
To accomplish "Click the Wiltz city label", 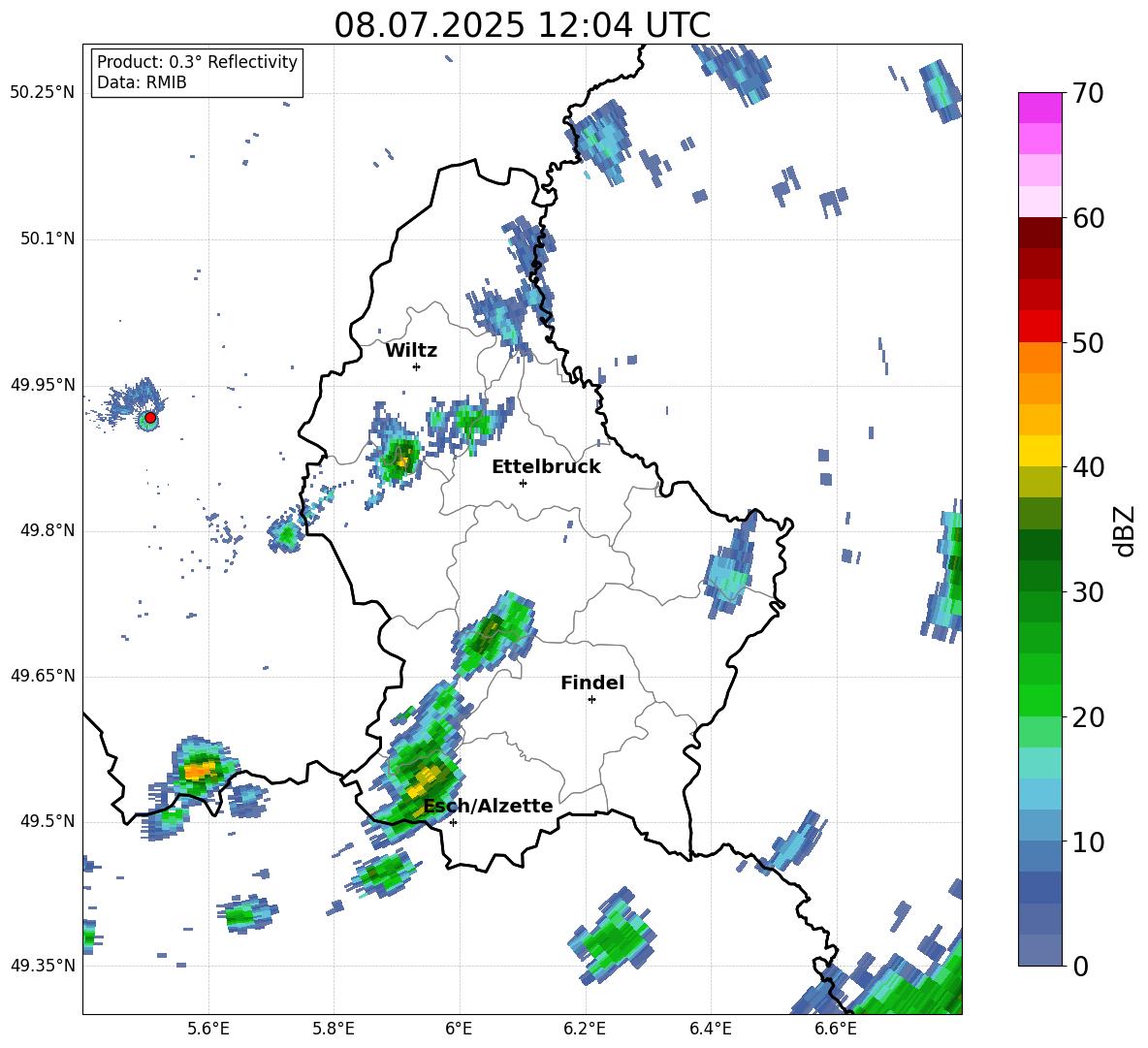I will pos(411,351).
